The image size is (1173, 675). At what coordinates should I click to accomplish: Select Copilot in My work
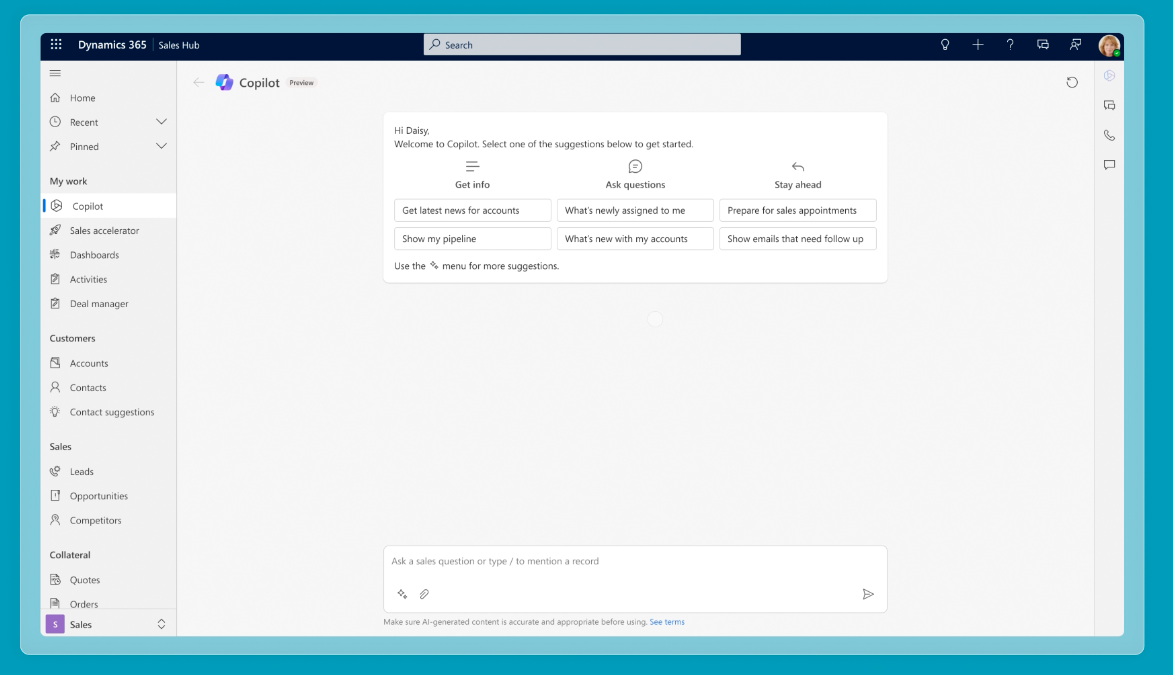109,206
